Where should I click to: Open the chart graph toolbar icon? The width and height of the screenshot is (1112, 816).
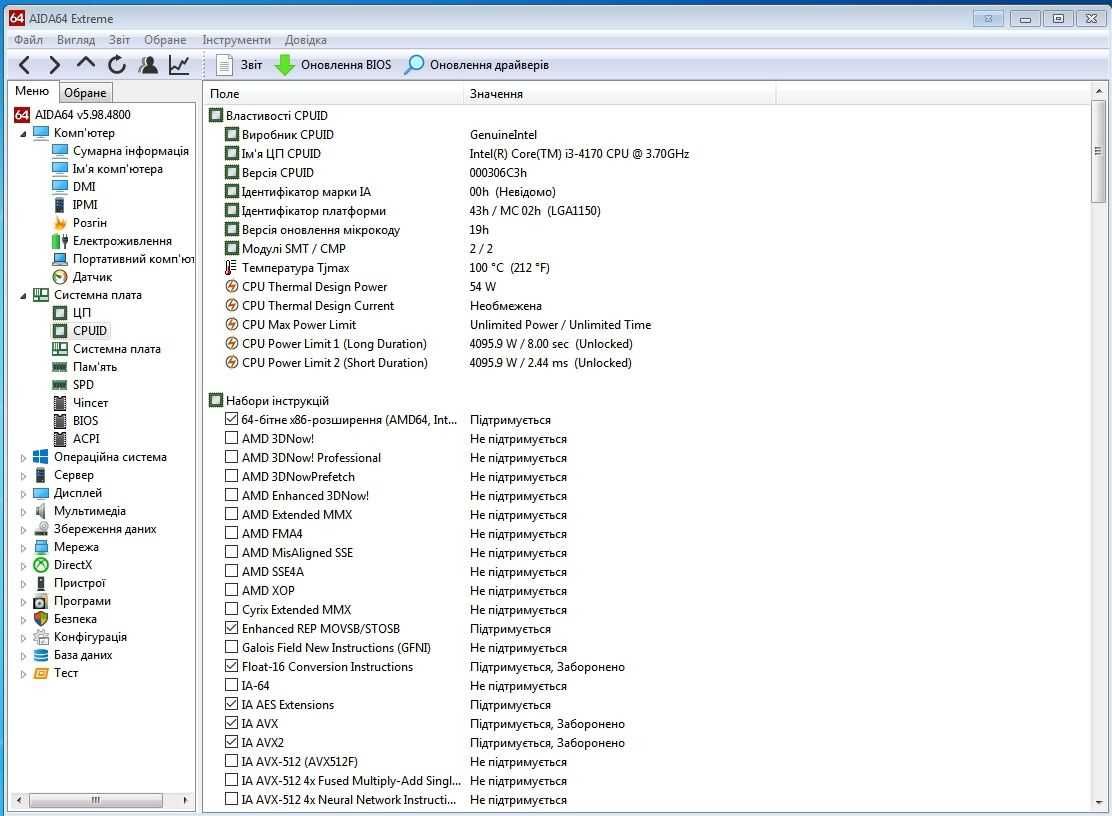tap(179, 65)
